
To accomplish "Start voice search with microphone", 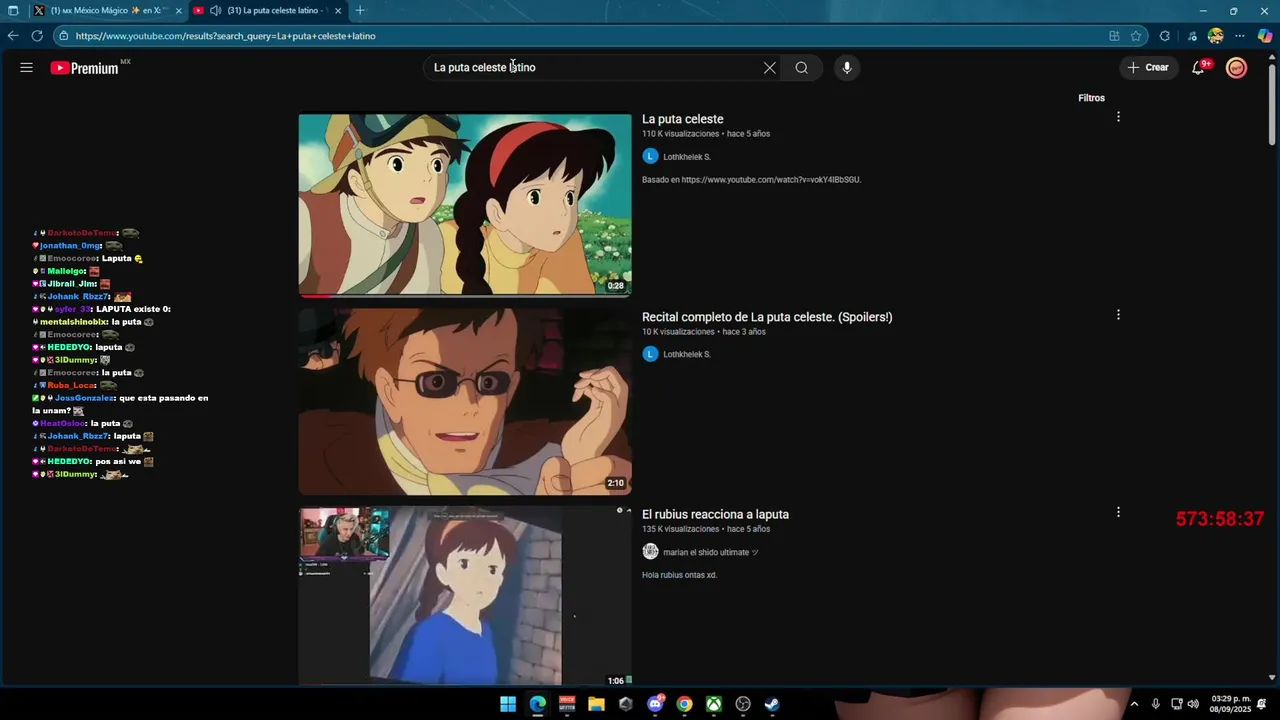I will click(x=846, y=68).
